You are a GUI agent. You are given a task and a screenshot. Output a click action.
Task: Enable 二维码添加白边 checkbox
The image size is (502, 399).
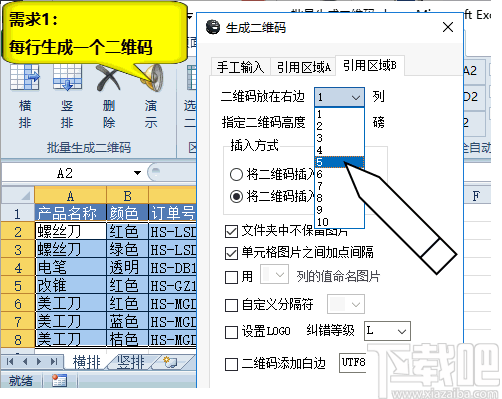[231, 364]
